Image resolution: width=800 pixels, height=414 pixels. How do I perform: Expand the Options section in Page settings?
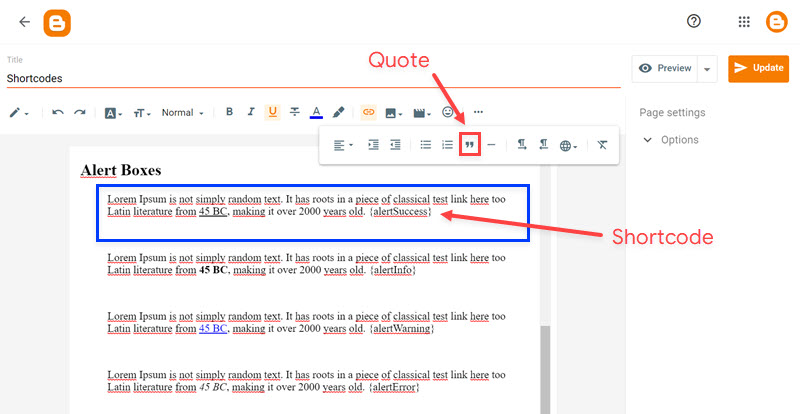[670, 140]
